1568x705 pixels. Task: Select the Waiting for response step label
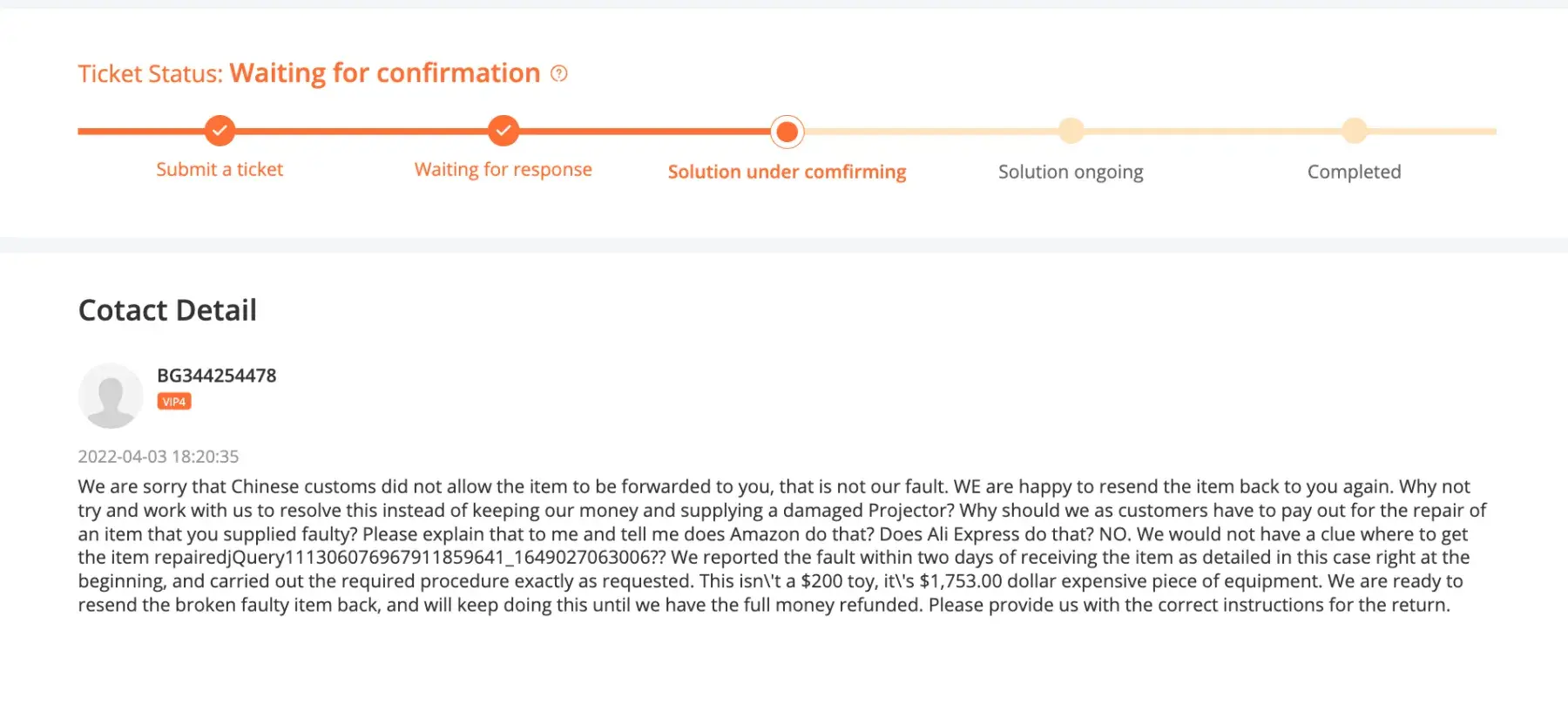(x=504, y=170)
